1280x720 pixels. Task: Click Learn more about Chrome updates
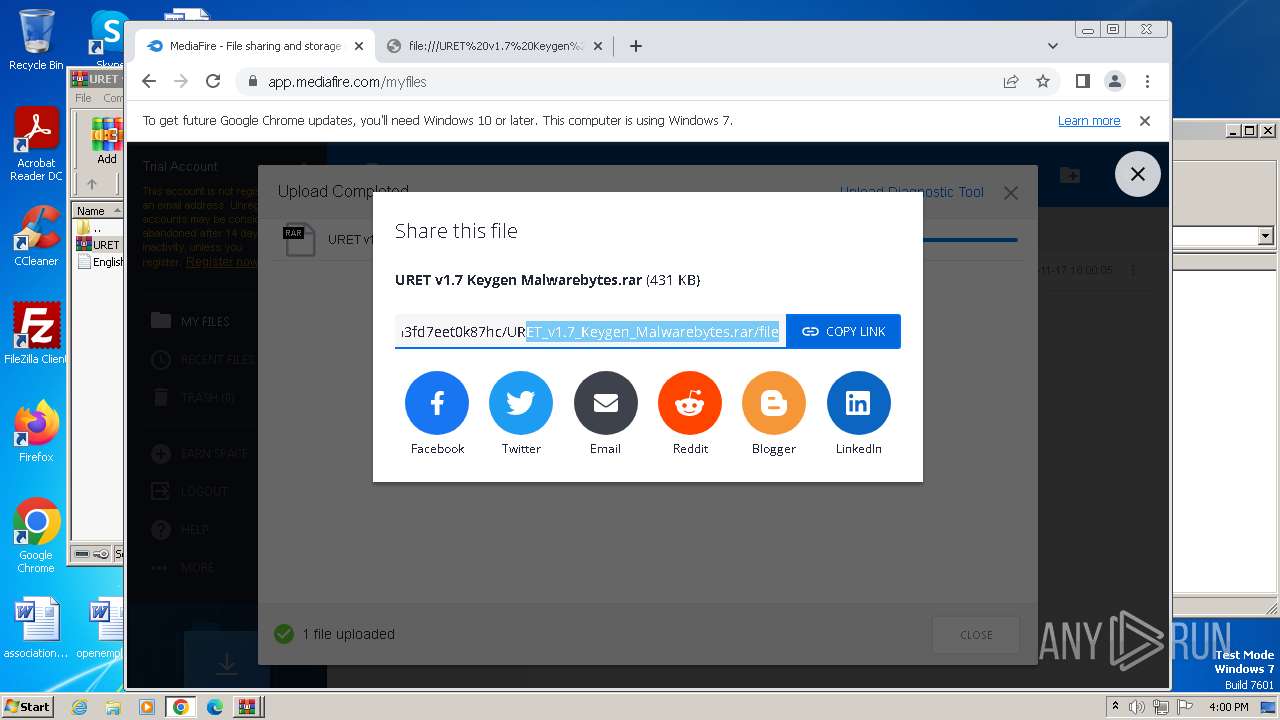1089,121
